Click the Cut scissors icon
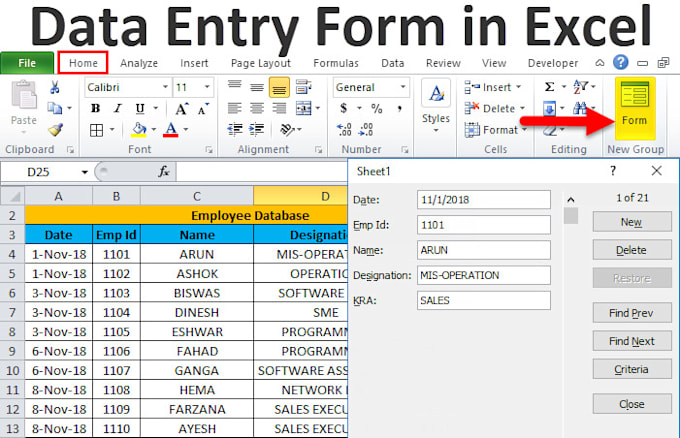680x438 pixels. pyautogui.click(x=55, y=87)
